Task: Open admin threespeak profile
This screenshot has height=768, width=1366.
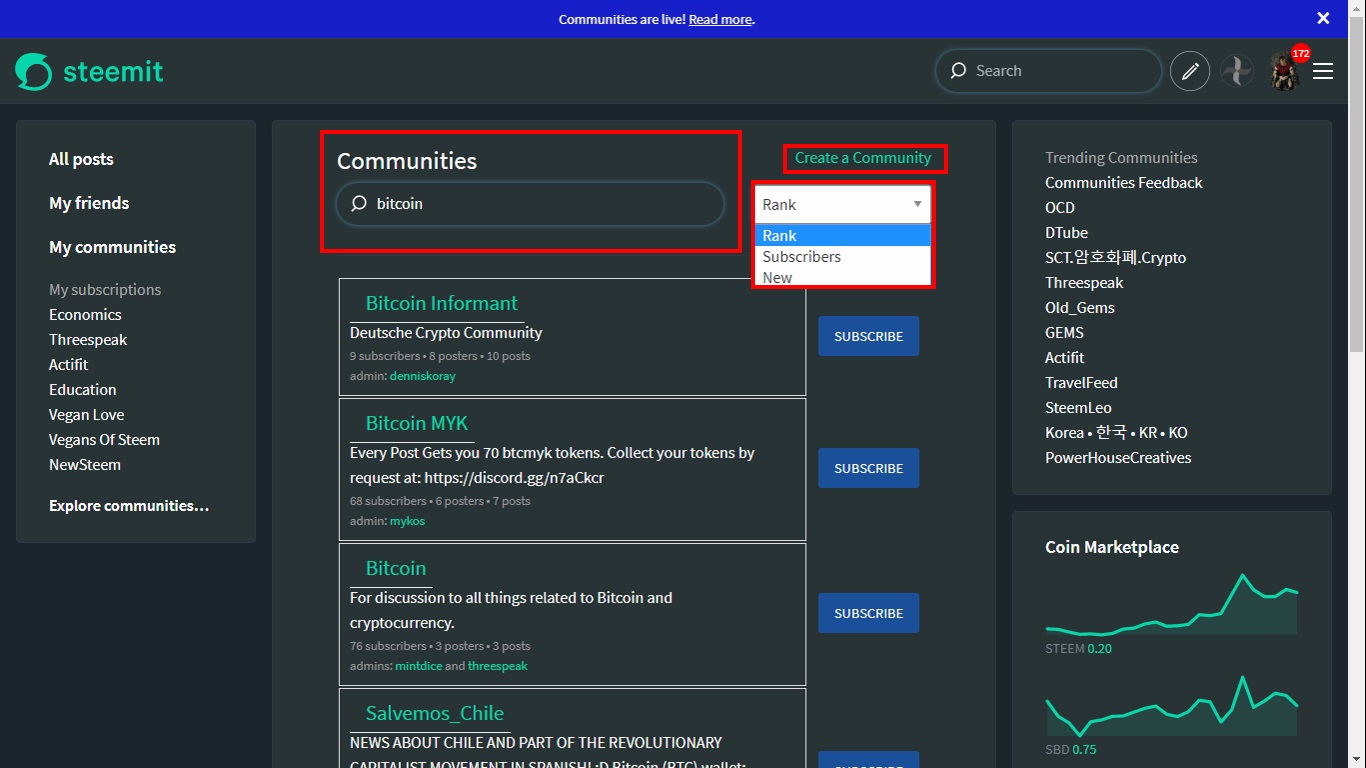Action: (x=497, y=666)
